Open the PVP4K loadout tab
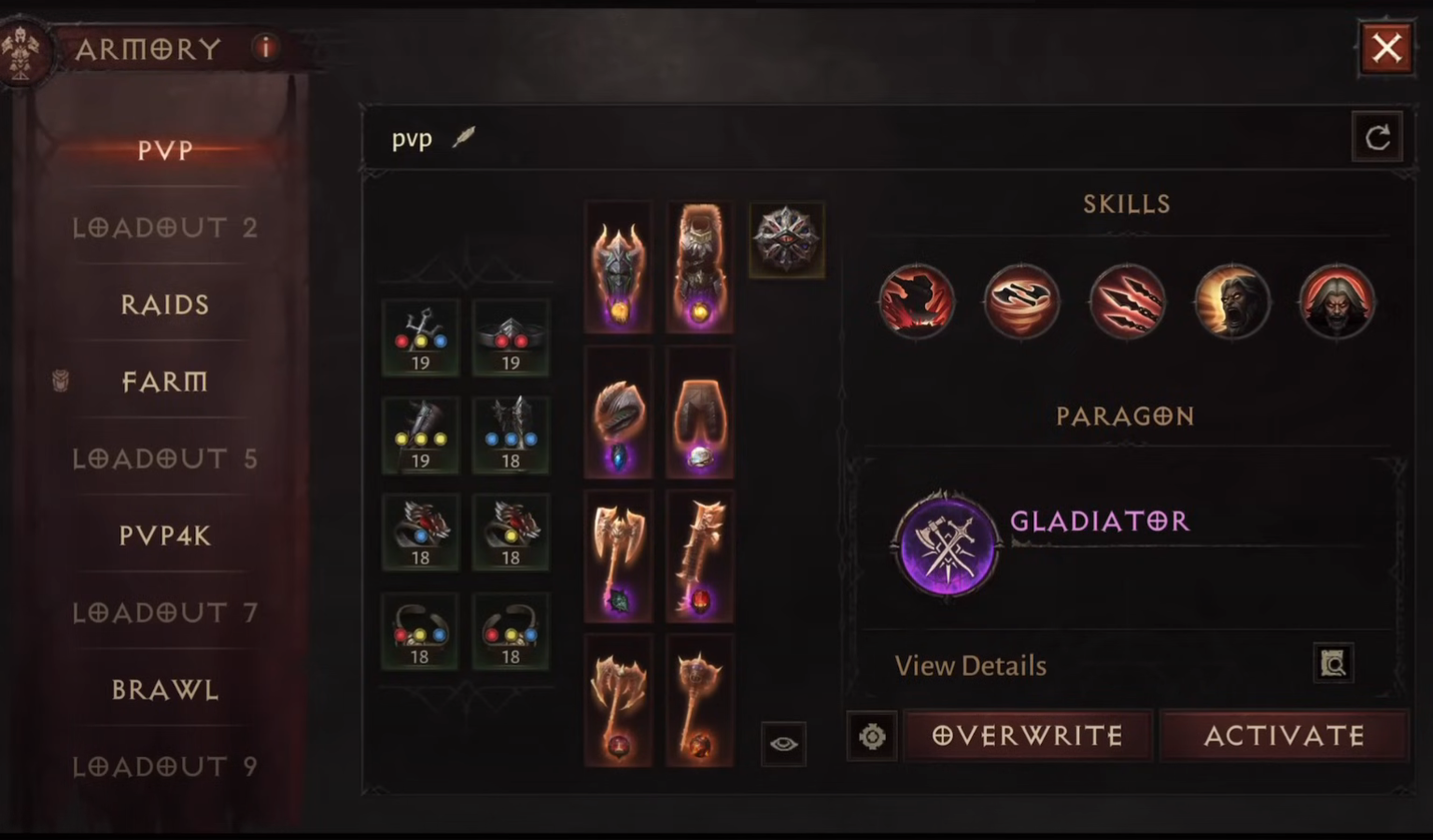Screen dimensions: 1433x840 [x=165, y=536]
